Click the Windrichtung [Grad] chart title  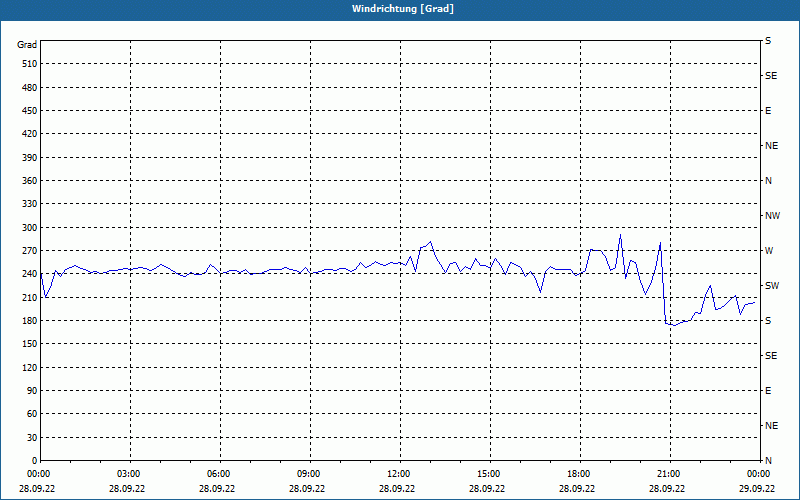(x=403, y=9)
